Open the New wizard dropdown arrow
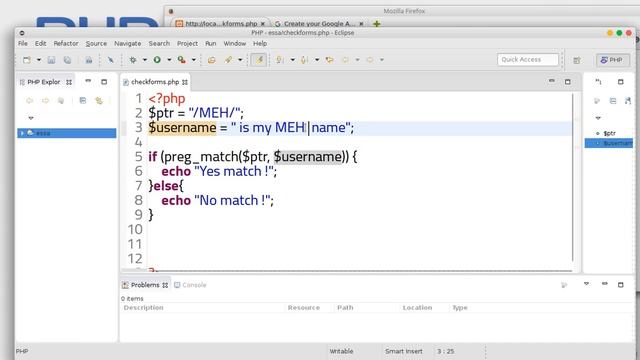 (x=39, y=60)
